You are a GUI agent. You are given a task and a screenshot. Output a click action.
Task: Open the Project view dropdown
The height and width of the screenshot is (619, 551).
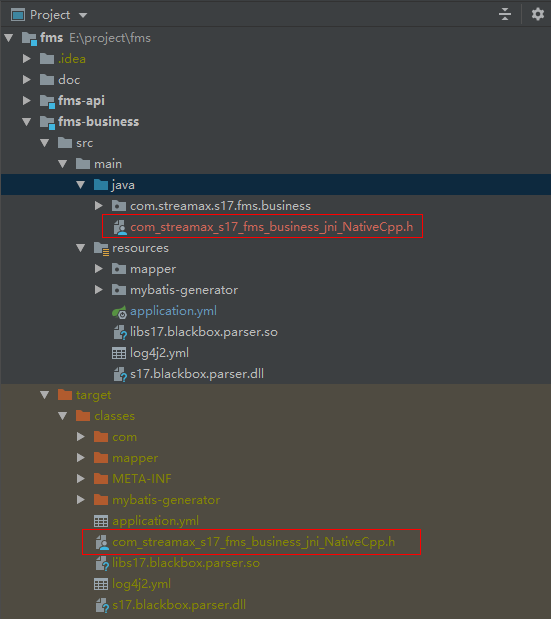pos(83,15)
